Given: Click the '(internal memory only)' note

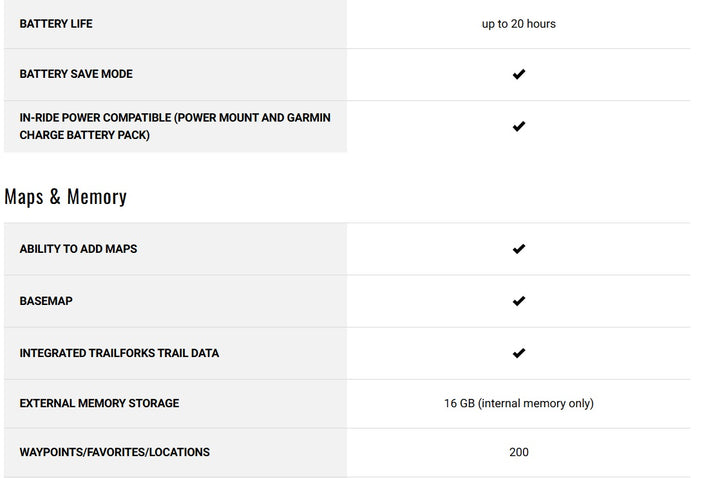Looking at the screenshot, I should click(536, 403).
